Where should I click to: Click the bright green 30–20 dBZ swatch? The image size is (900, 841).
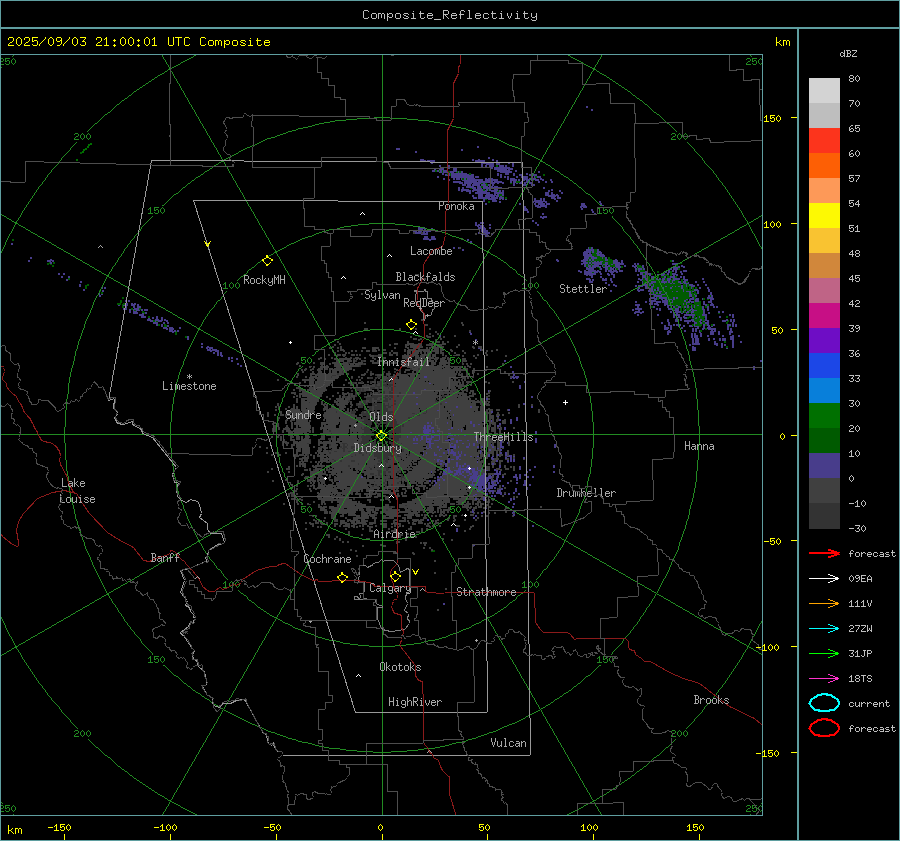pyautogui.click(x=824, y=416)
